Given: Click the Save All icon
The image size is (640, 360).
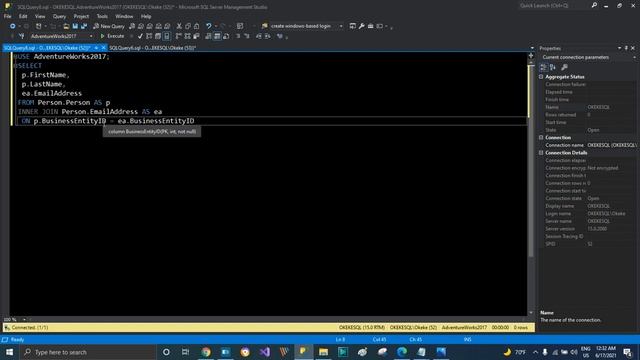Looking at the screenshot, I should tap(84, 26).
